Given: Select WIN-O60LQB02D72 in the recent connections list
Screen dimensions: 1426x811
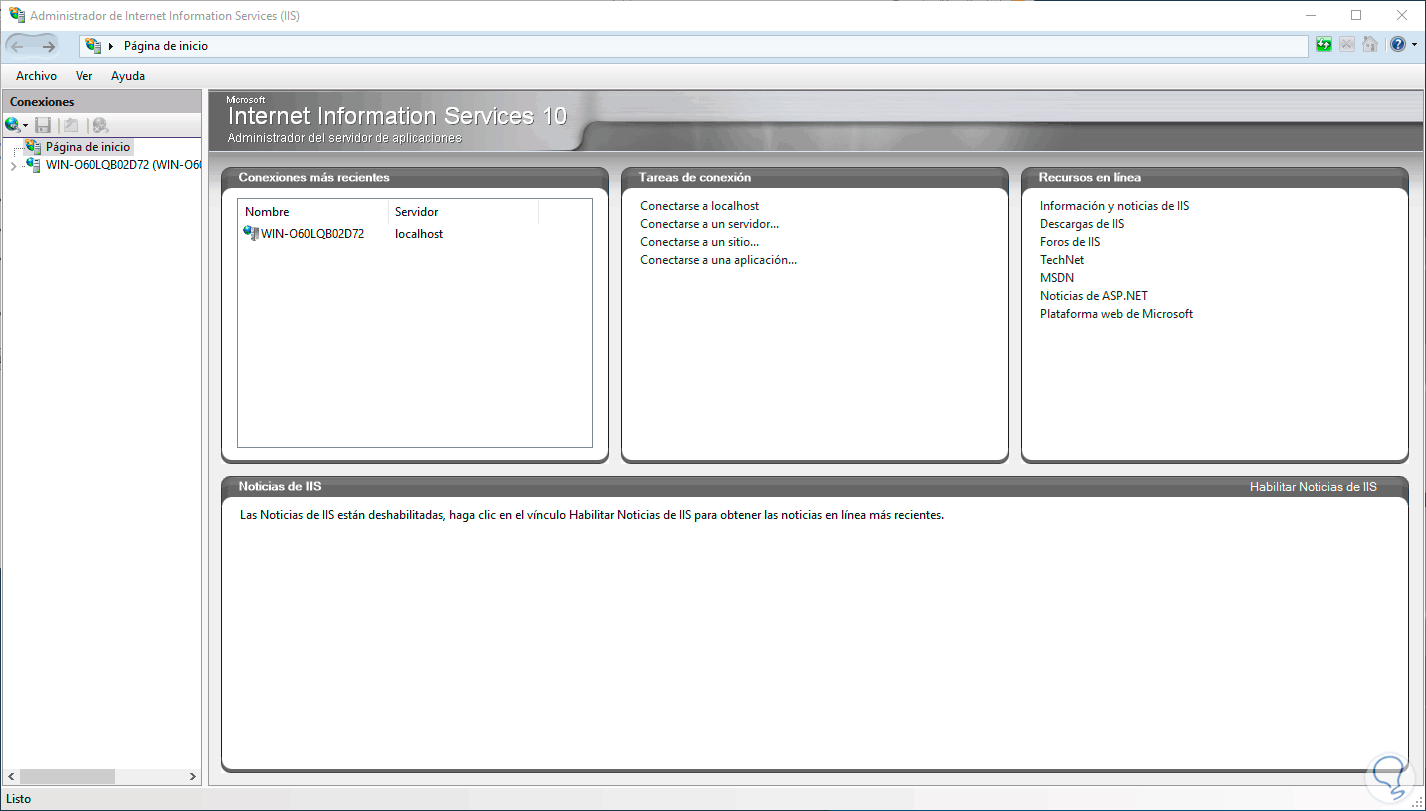Looking at the screenshot, I should point(313,234).
